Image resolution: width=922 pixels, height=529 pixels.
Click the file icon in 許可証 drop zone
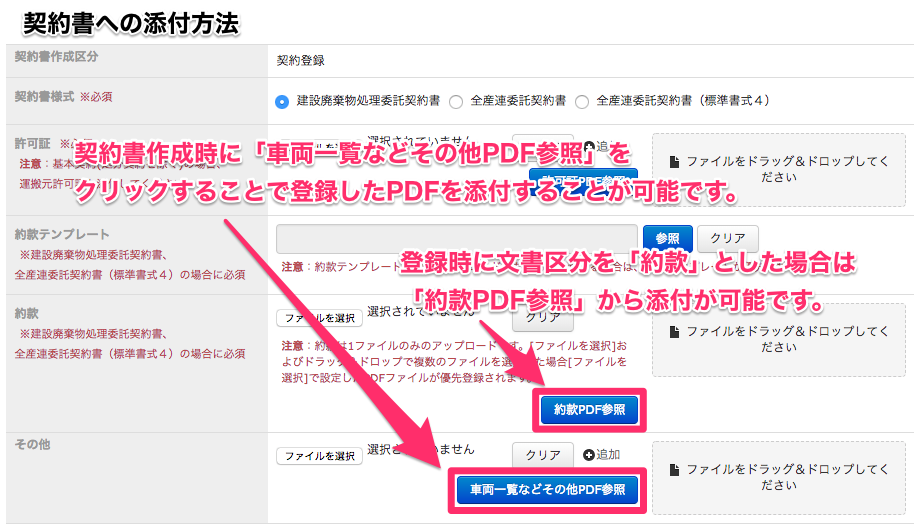(x=676, y=161)
